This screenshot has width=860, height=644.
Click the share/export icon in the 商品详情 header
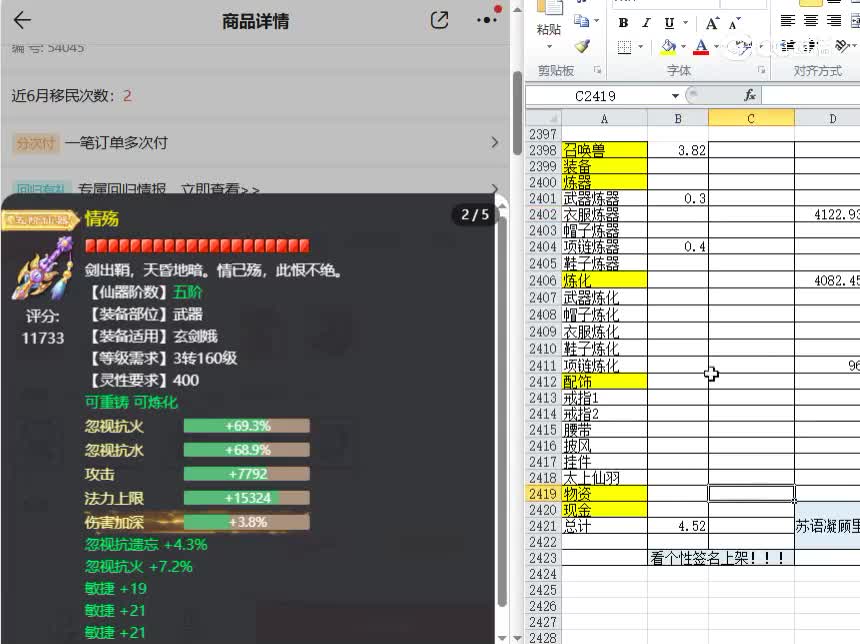pyautogui.click(x=438, y=19)
